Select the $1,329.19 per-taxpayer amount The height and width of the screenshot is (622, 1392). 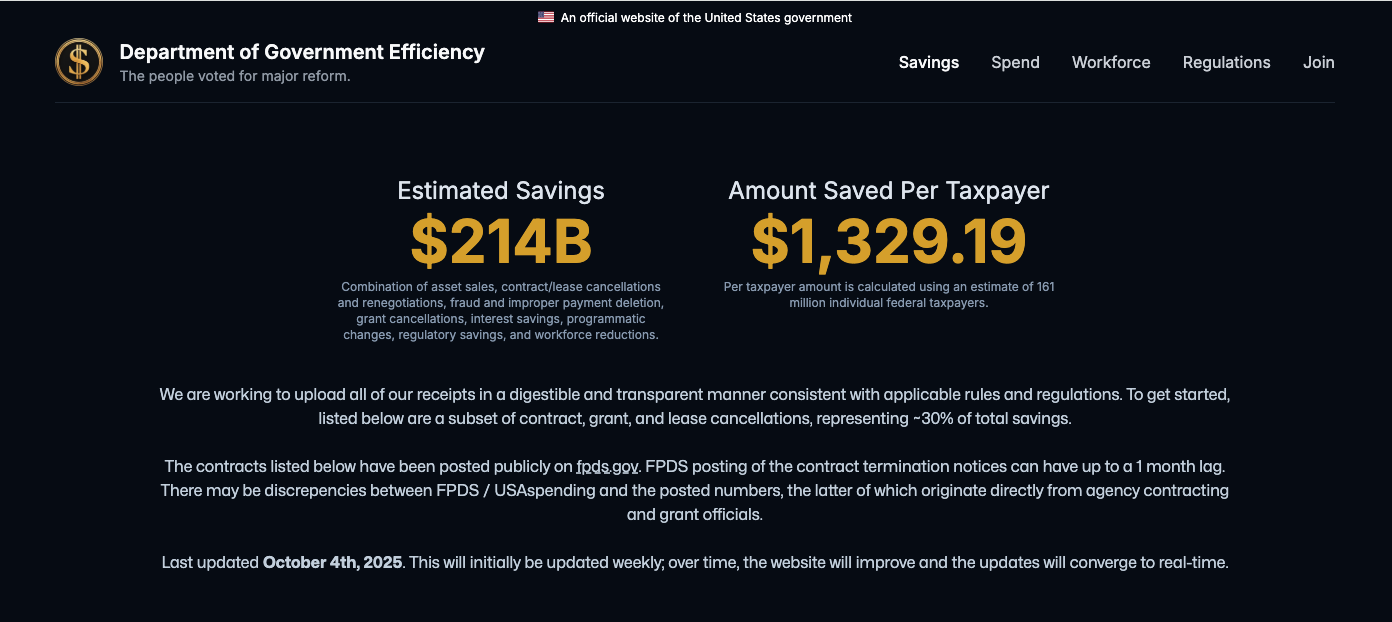coord(889,242)
